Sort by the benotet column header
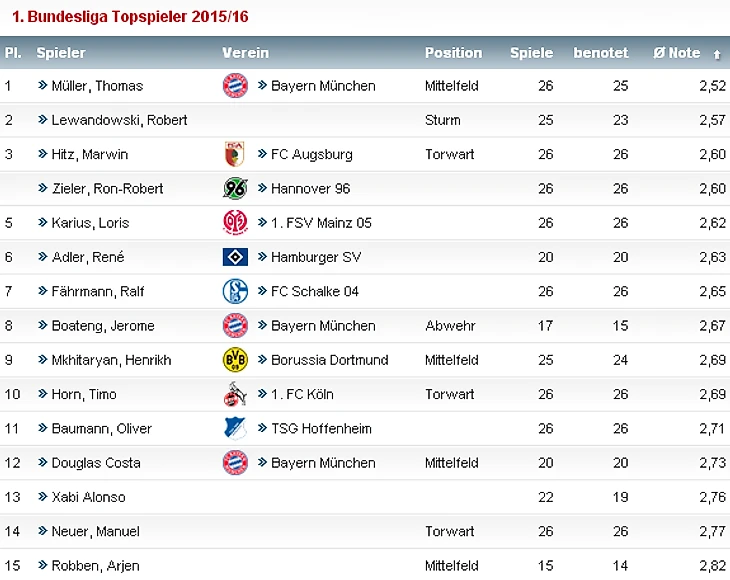This screenshot has width=730, height=580. click(600, 53)
